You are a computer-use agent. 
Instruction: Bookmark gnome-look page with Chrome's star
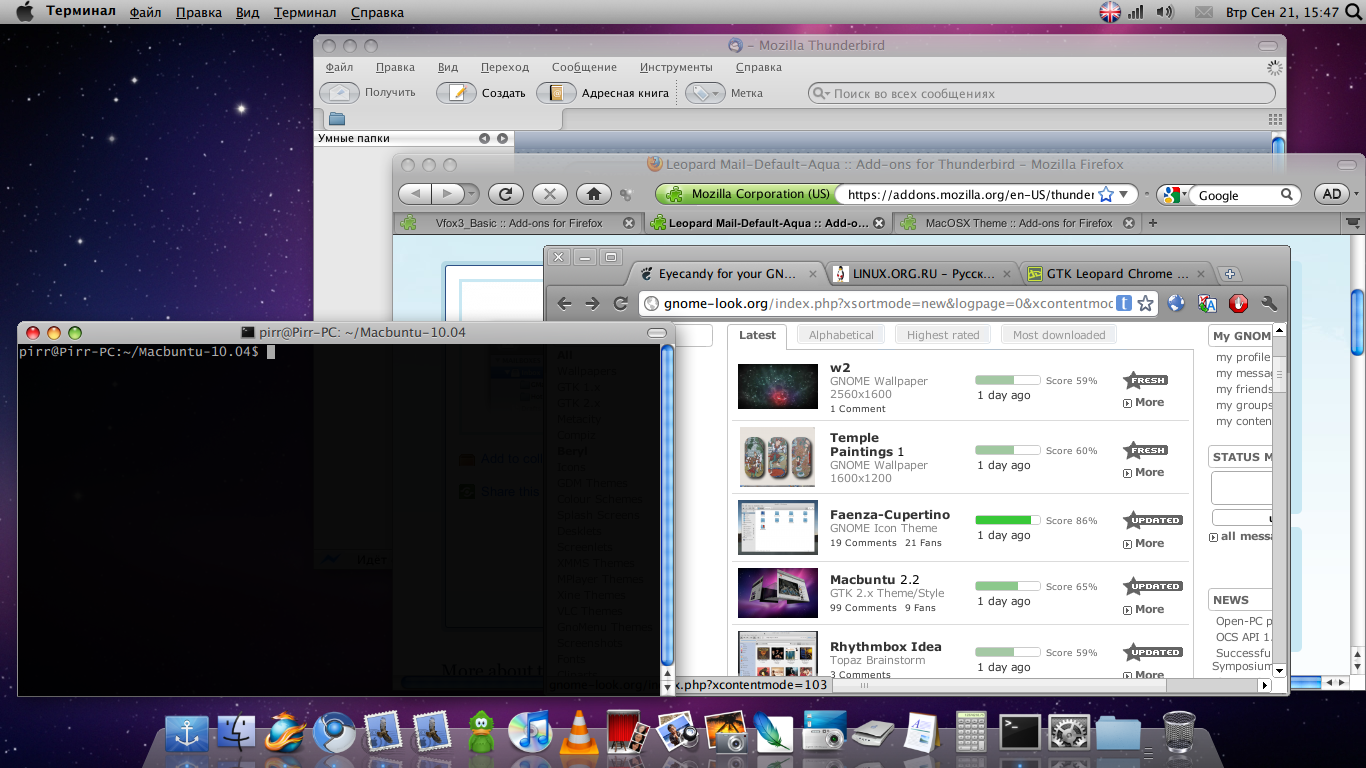pos(1146,303)
